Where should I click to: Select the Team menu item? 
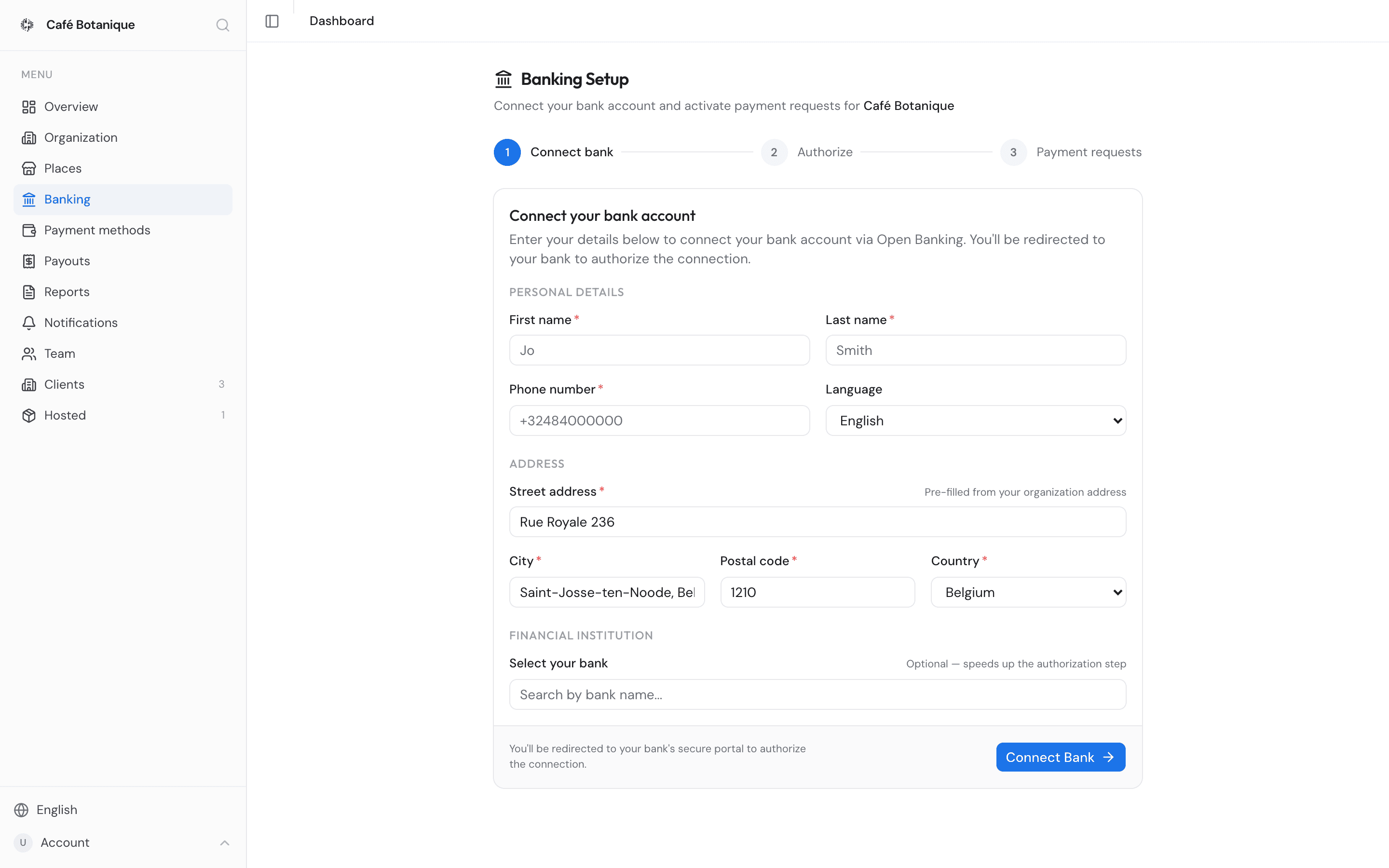click(123, 353)
